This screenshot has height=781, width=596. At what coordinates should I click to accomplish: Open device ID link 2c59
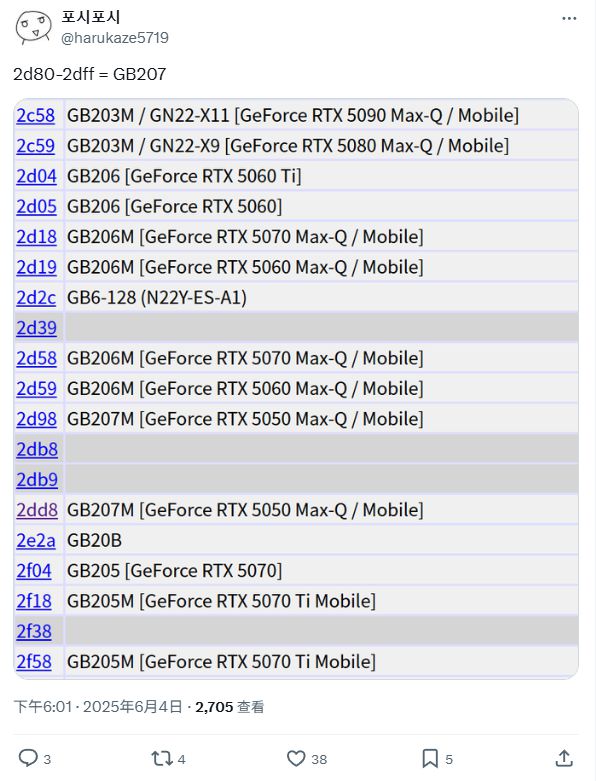tap(35, 146)
